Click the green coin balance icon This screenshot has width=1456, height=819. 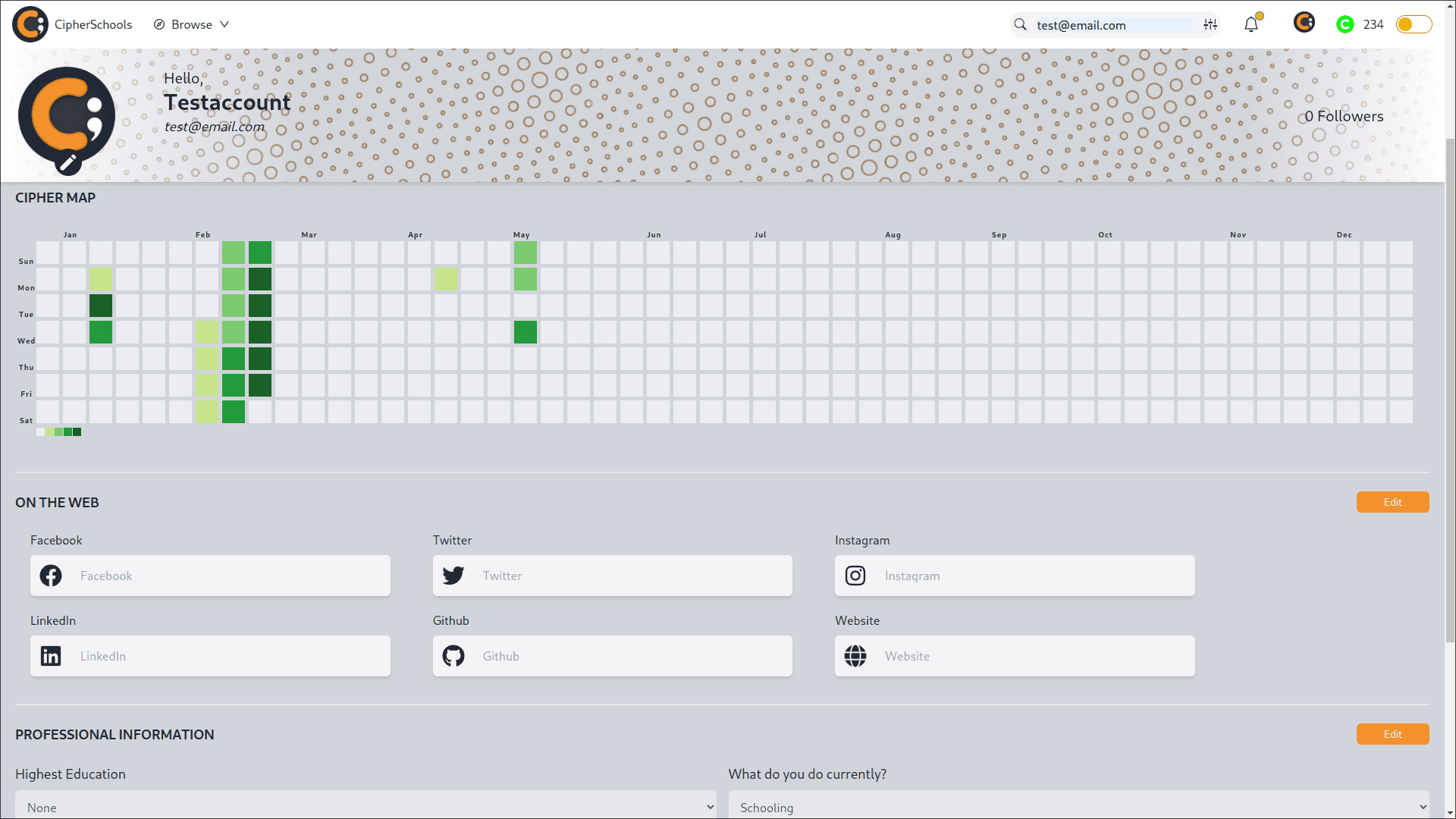click(x=1345, y=24)
